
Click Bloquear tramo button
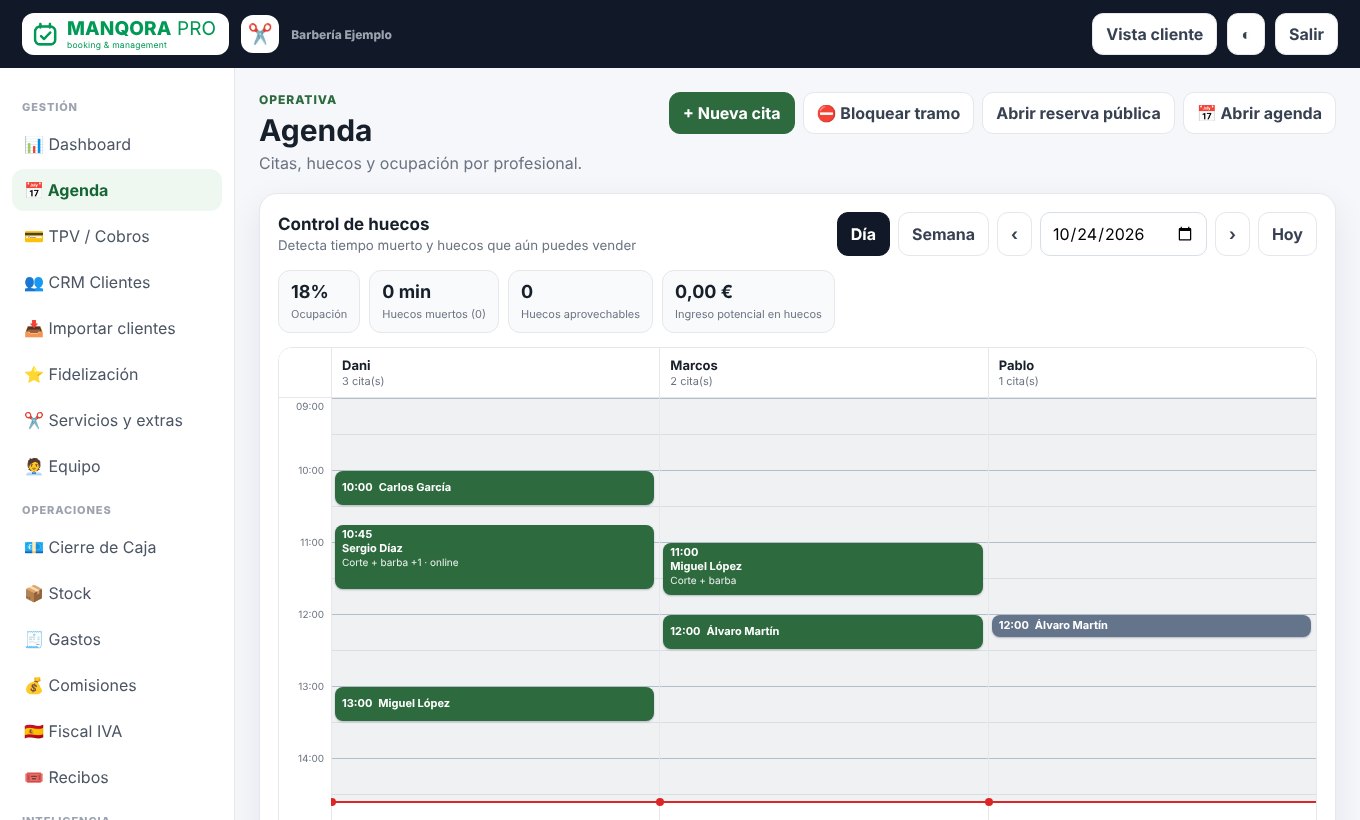[888, 113]
